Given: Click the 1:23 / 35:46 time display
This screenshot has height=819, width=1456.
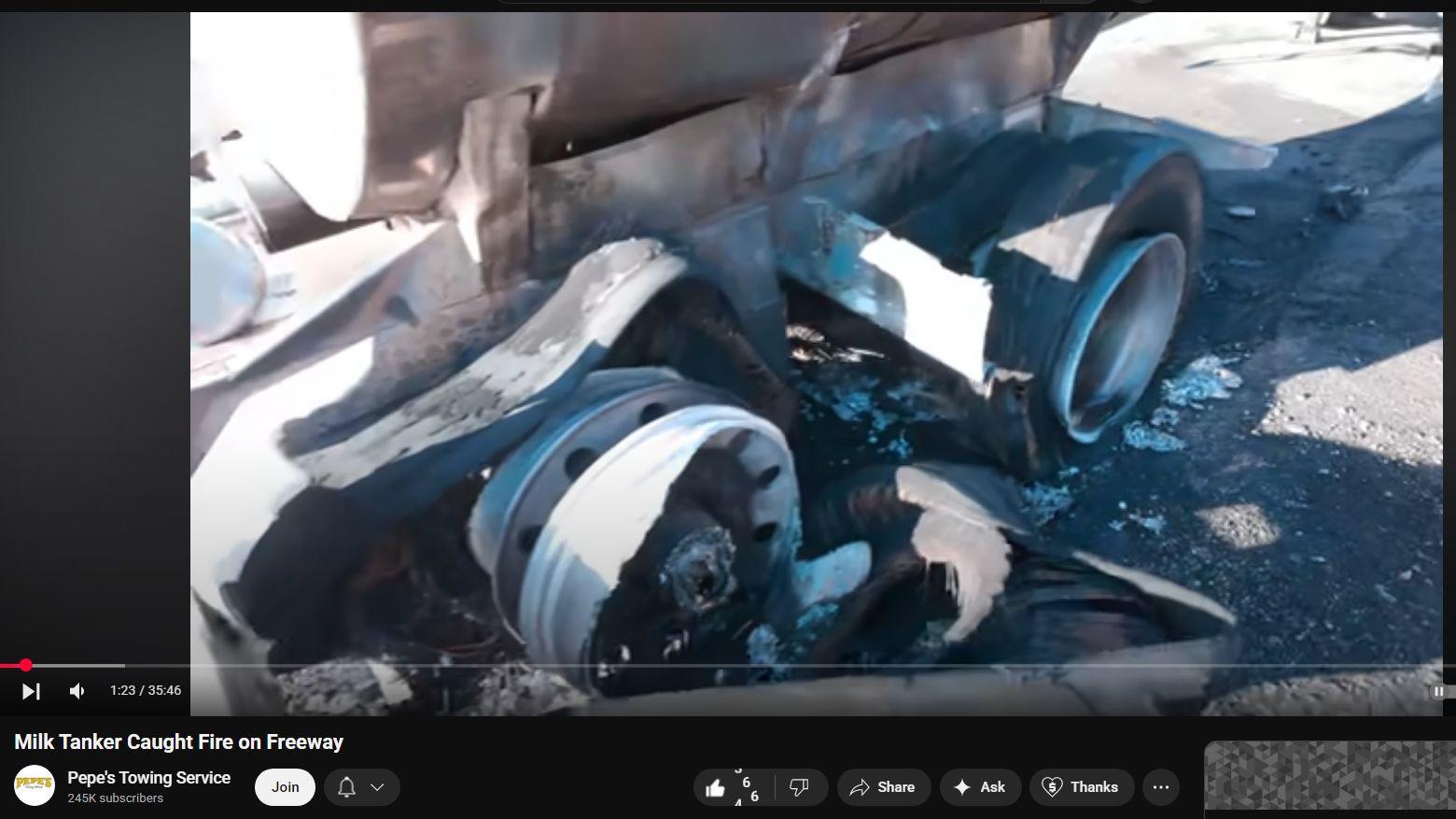Looking at the screenshot, I should (x=146, y=690).
